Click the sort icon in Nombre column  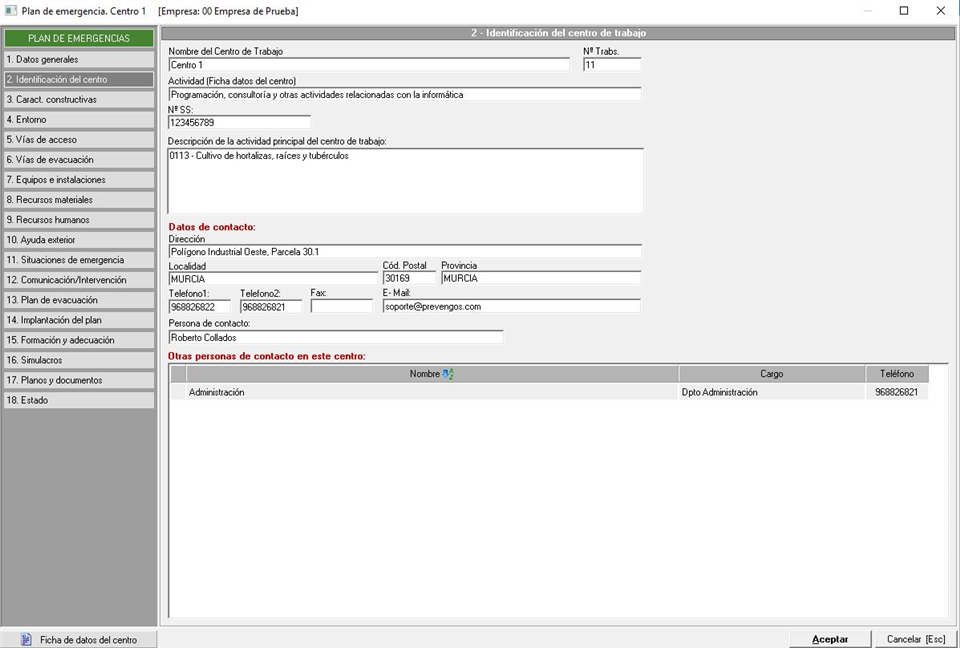point(448,374)
